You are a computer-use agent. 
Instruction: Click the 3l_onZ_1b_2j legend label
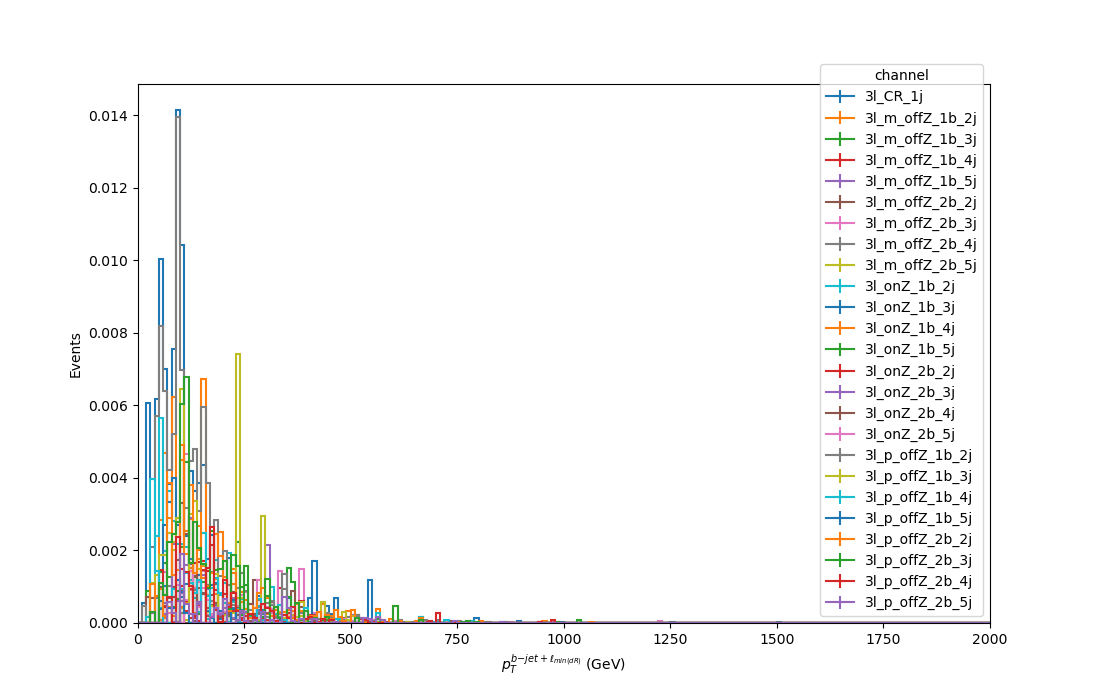click(909, 286)
